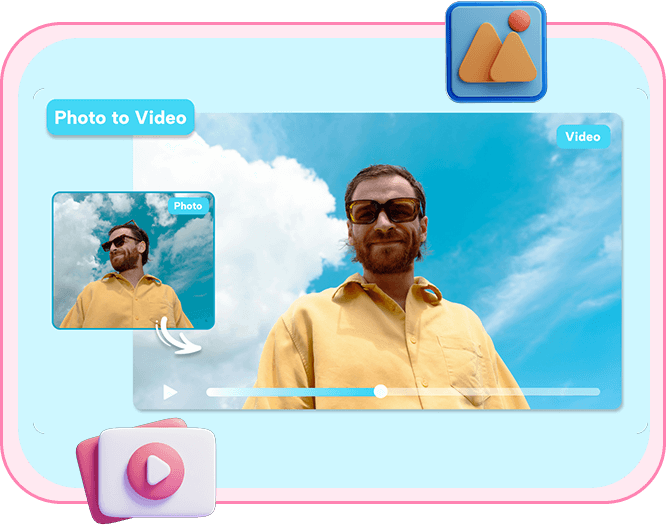Open the small photo thumbnail of the man
Screen dimensions: 666x525
point(133,260)
